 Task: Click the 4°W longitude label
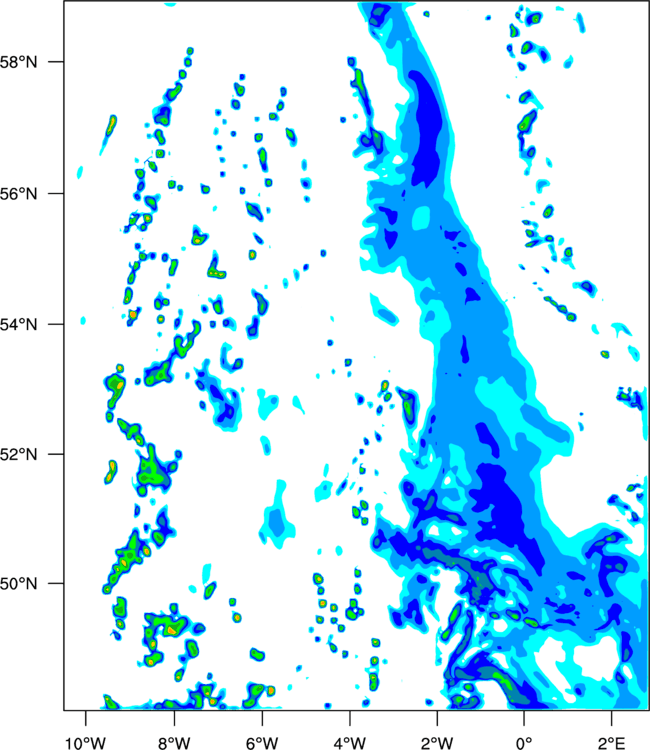click(350, 743)
